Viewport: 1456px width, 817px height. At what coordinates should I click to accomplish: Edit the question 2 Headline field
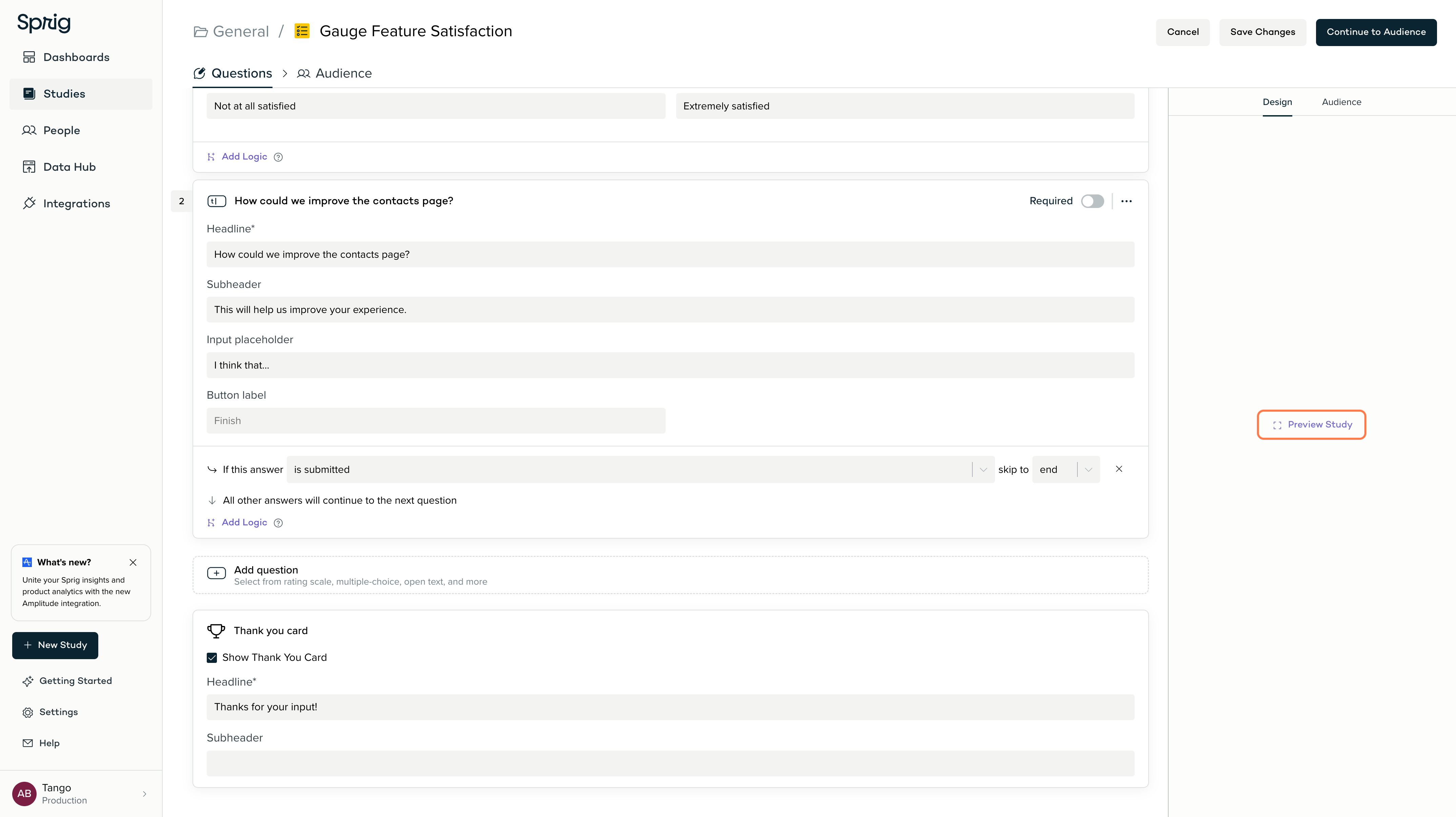670,255
